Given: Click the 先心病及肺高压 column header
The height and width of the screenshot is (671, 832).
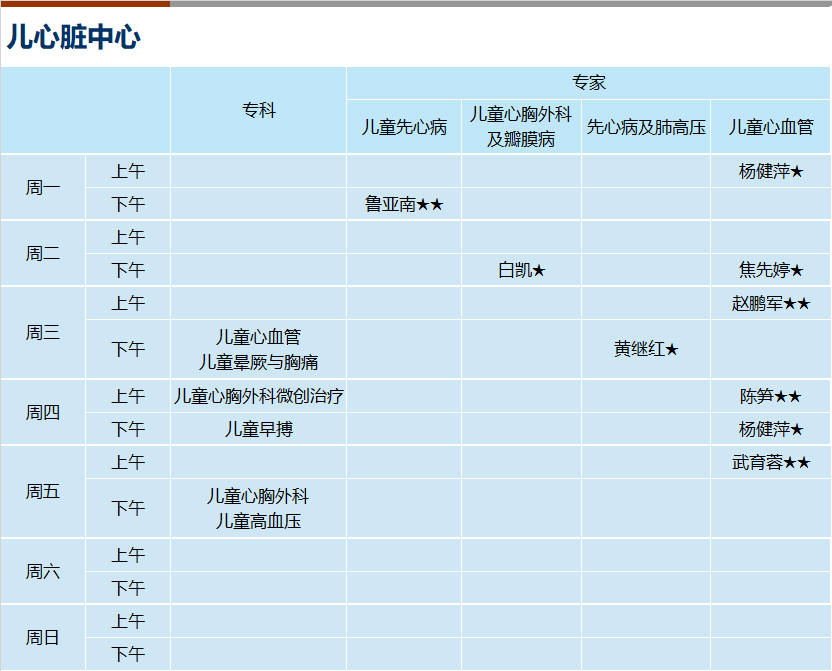Looking at the screenshot, I should [646, 127].
